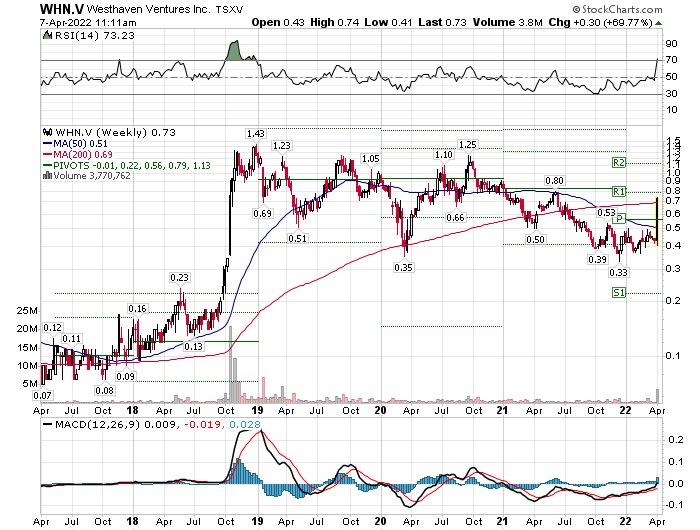Click the red MA(200) legend line marker

point(47,154)
